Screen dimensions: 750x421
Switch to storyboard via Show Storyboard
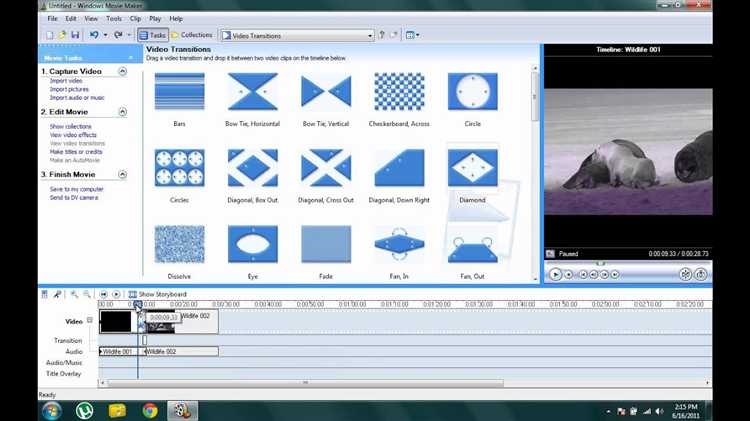coord(160,294)
